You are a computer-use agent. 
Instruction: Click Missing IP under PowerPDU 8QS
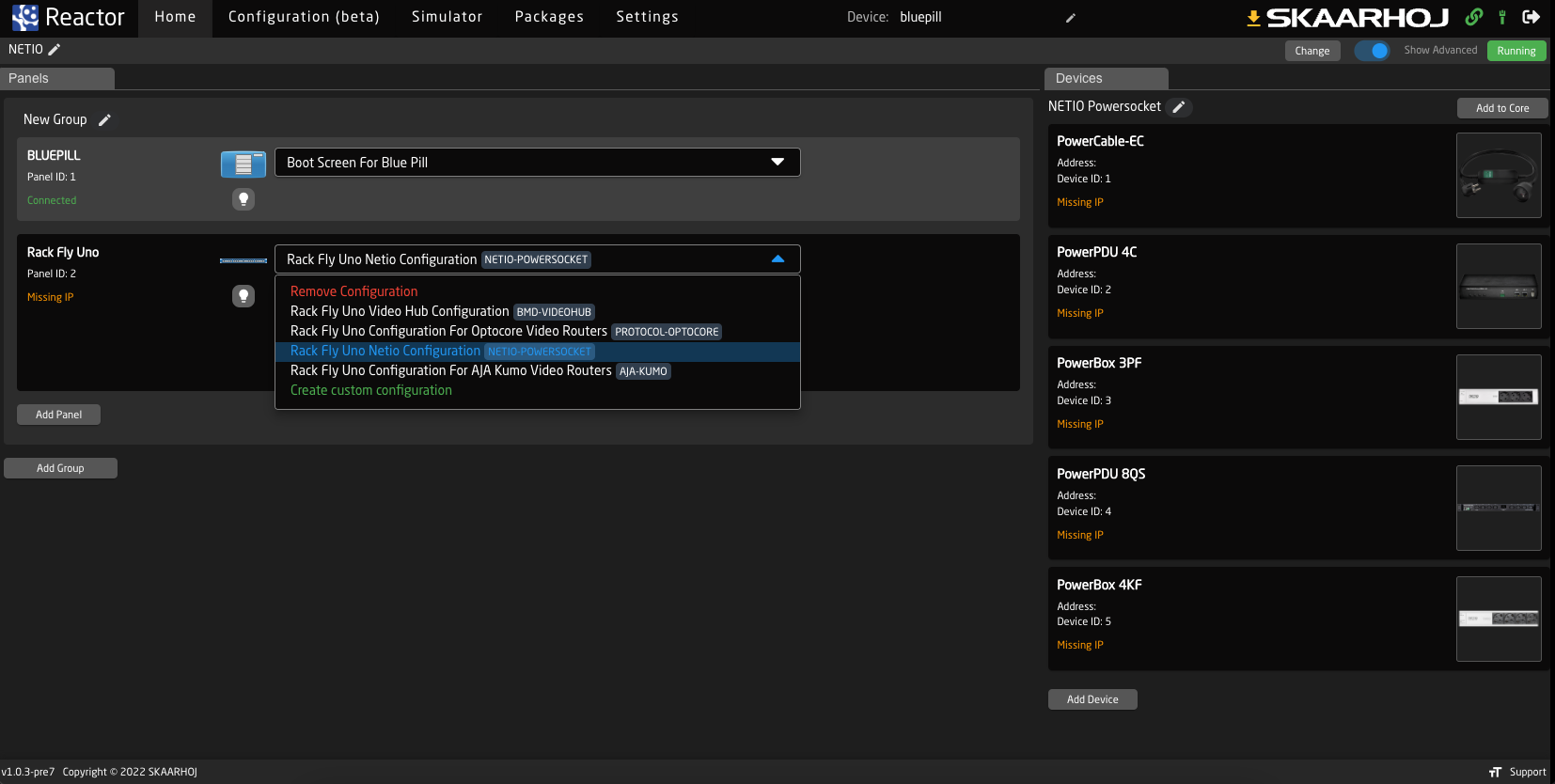(1080, 535)
